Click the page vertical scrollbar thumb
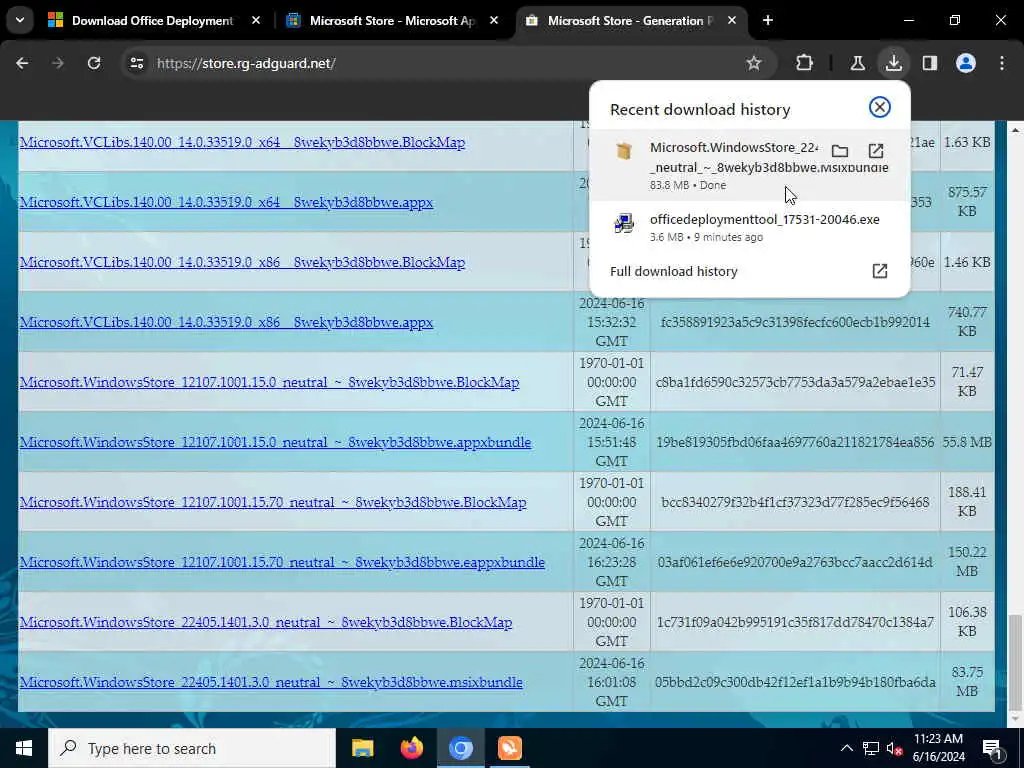This screenshot has height=768, width=1024. point(1014,661)
